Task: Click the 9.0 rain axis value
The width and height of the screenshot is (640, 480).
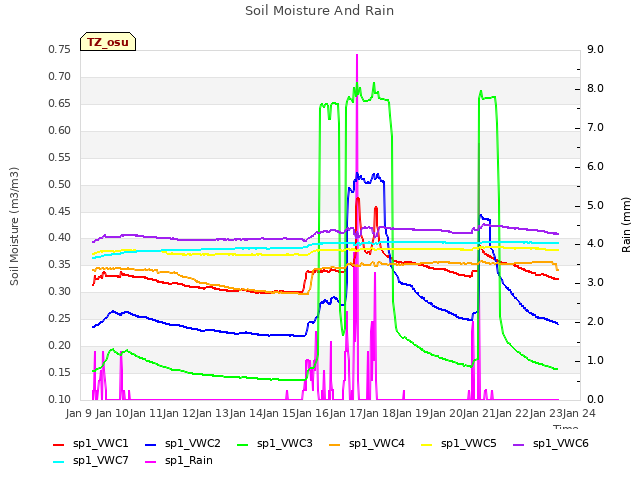Action: (x=596, y=50)
